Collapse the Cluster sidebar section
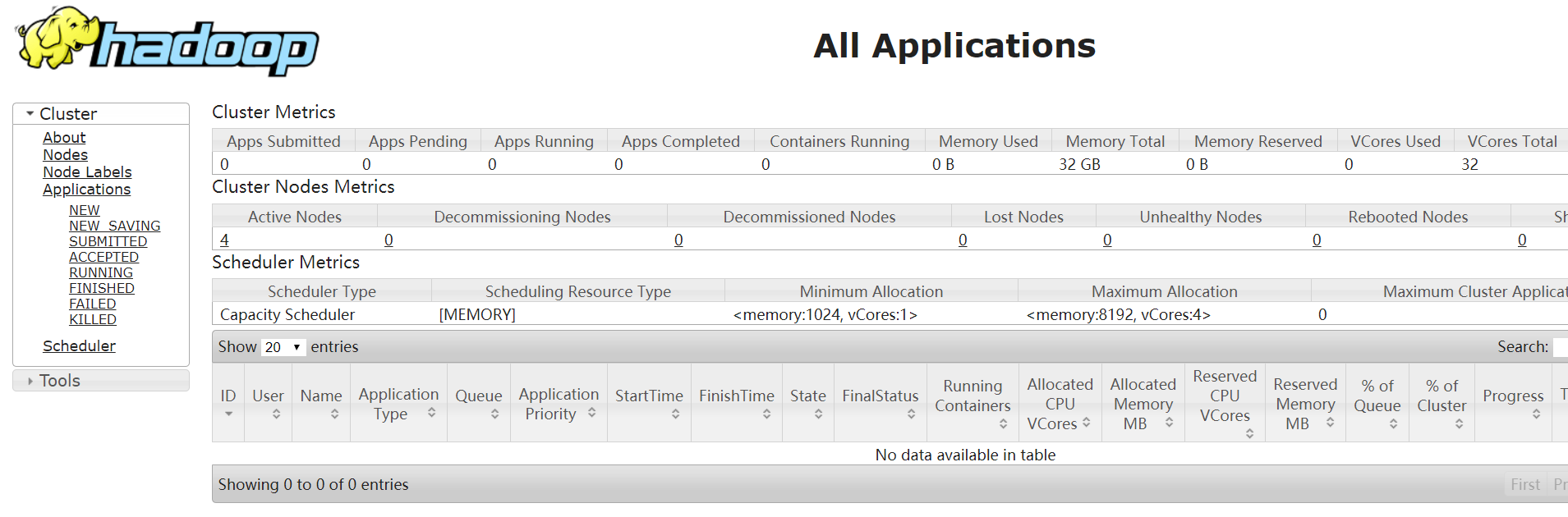 pos(101,114)
